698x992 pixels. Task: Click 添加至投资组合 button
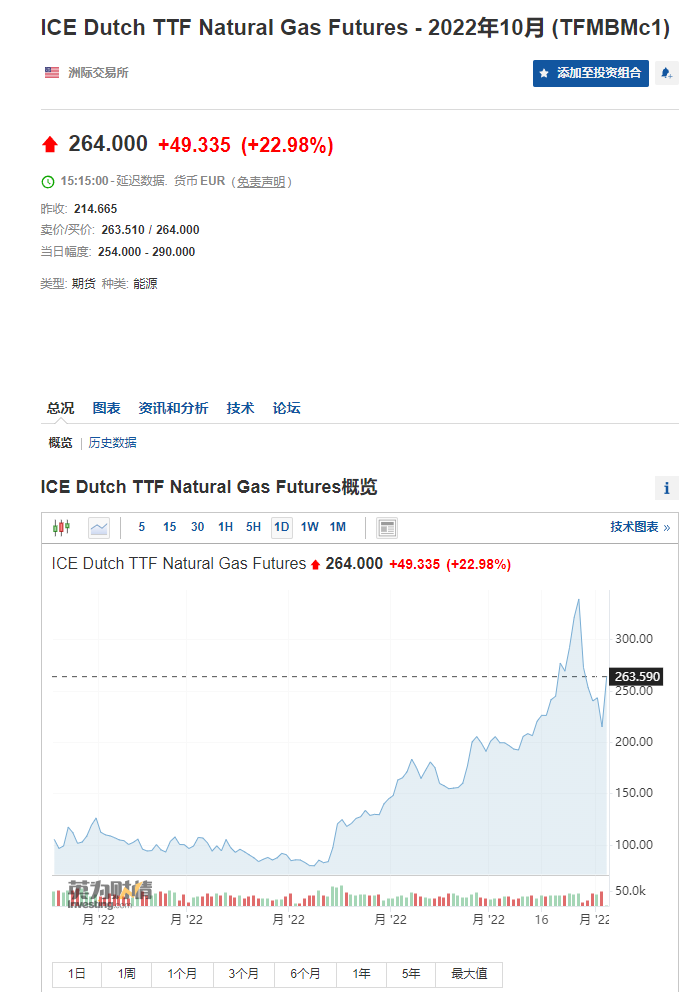point(591,73)
